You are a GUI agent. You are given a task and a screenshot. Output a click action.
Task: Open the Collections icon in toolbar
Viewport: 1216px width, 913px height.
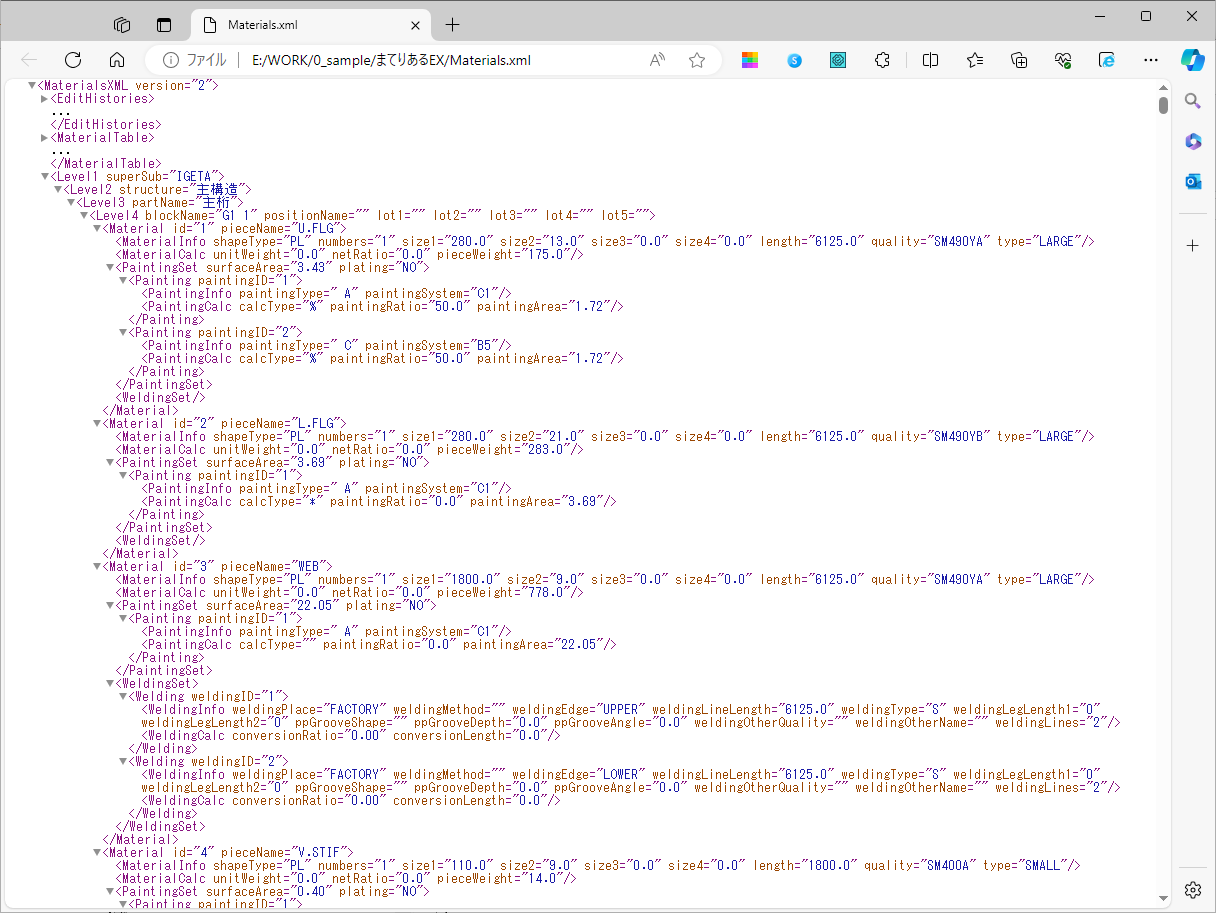[x=1019, y=60]
